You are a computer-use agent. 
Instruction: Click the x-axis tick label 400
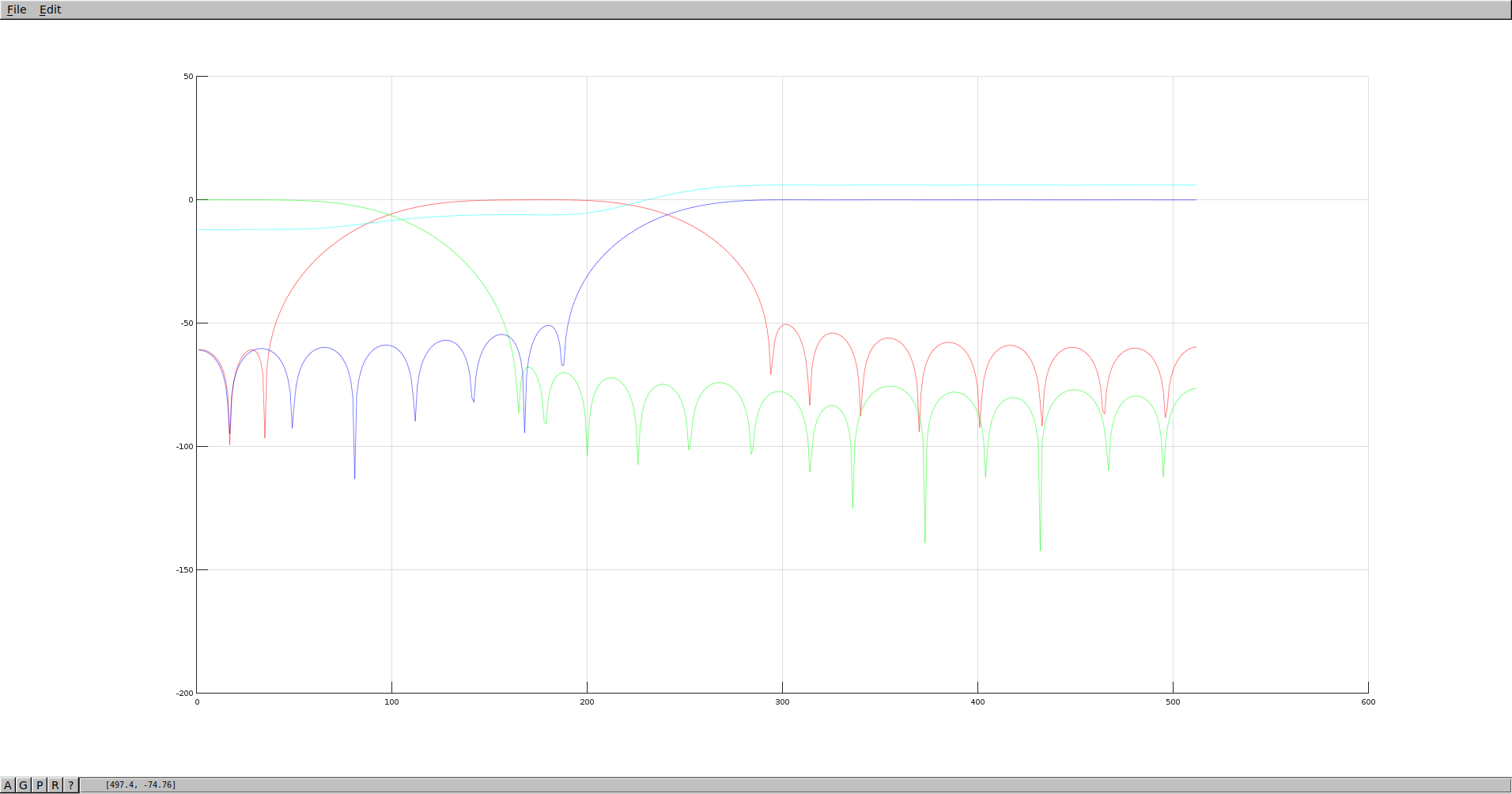(977, 702)
